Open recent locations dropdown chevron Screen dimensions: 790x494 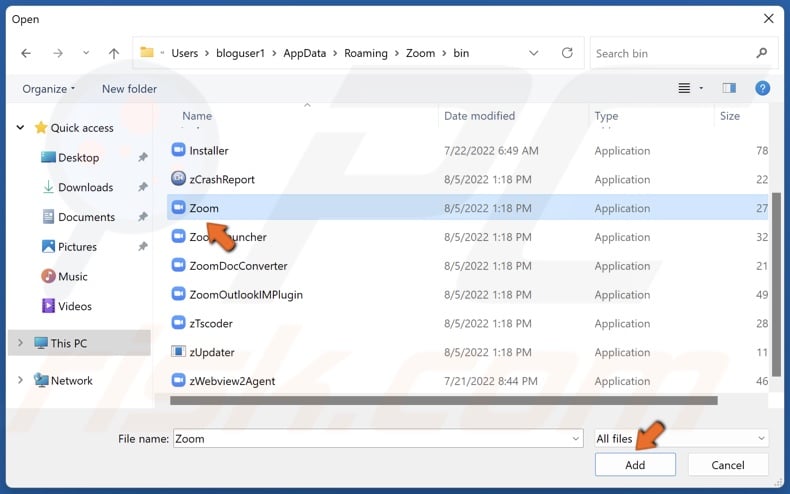(86, 52)
